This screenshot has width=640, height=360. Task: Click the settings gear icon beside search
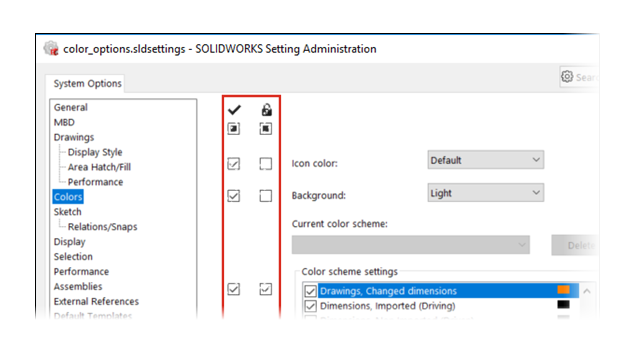567,76
